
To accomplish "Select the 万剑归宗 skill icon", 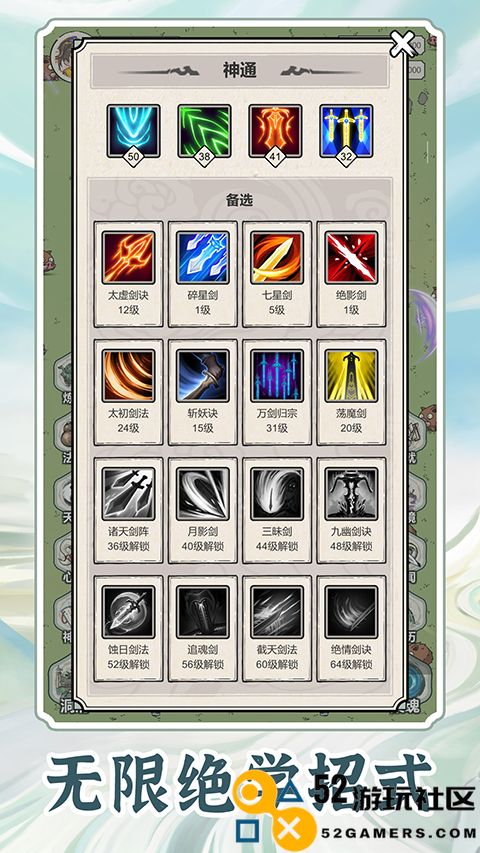I will tap(277, 376).
